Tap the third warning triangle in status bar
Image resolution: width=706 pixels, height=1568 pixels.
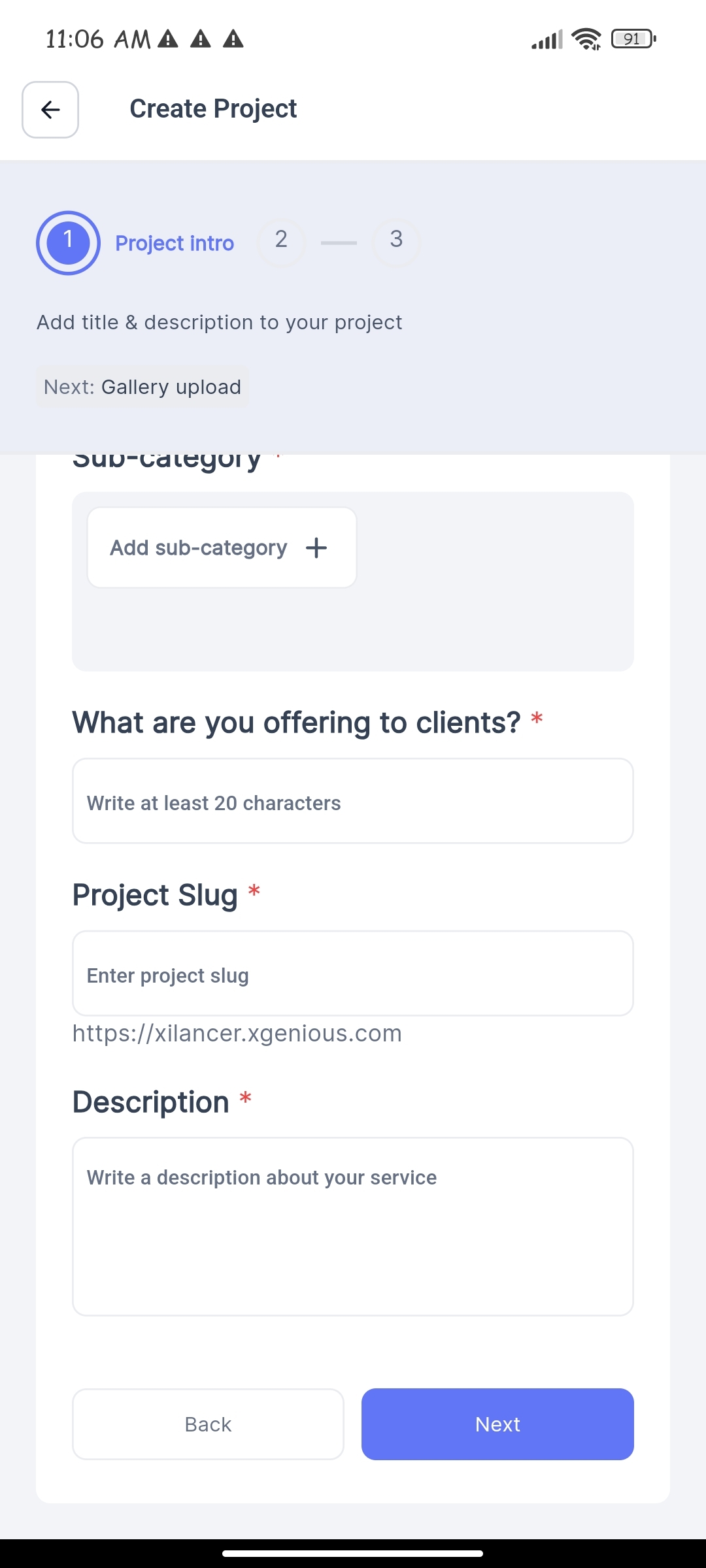[x=233, y=39]
